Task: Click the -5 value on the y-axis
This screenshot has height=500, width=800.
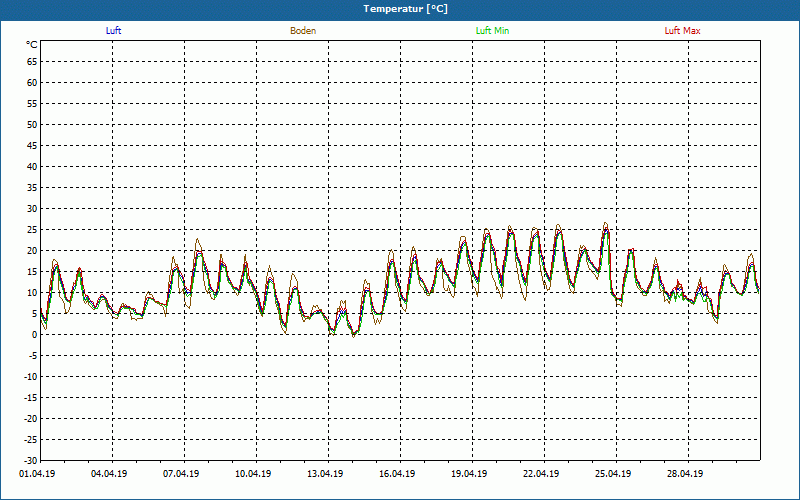Action: pyautogui.click(x=33, y=356)
